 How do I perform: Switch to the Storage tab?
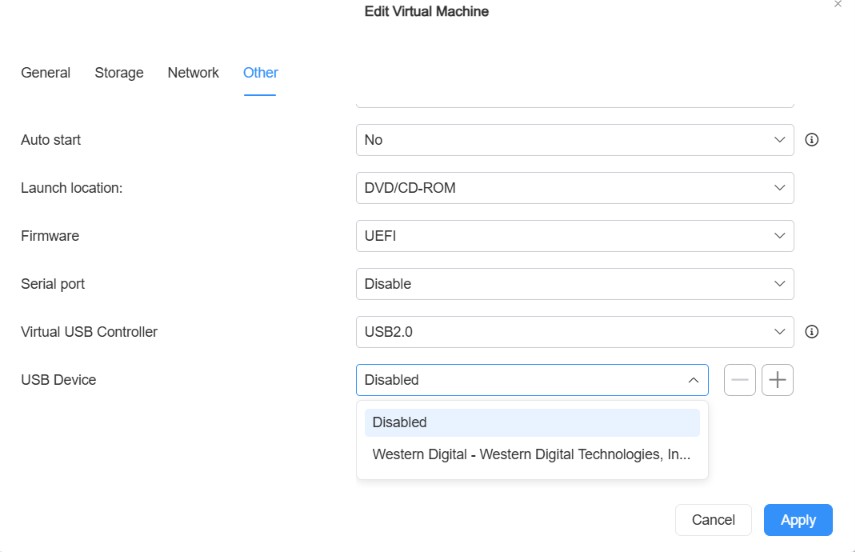pyautogui.click(x=119, y=73)
